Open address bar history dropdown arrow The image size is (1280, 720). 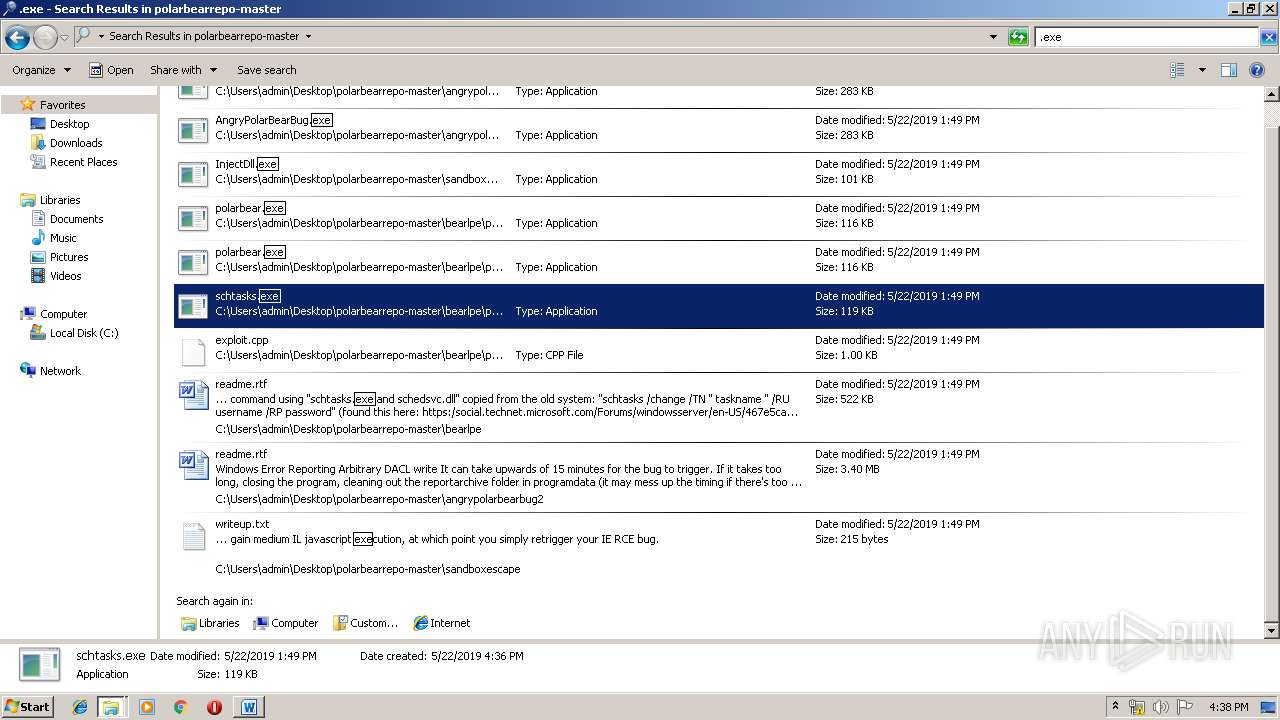click(x=993, y=37)
